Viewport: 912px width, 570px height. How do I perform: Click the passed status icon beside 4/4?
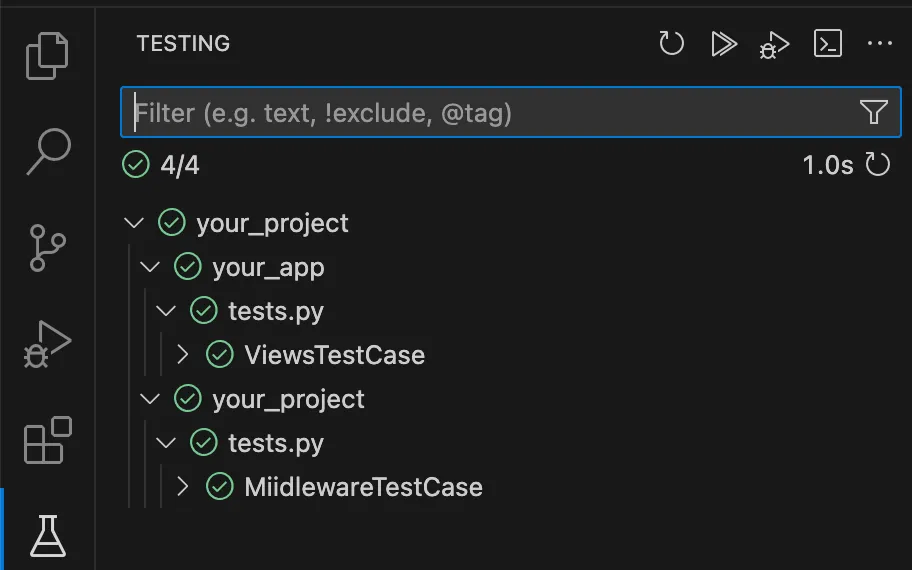(x=136, y=165)
